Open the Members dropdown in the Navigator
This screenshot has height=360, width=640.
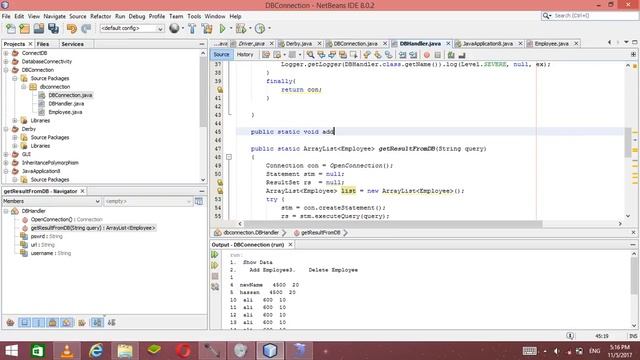point(51,201)
